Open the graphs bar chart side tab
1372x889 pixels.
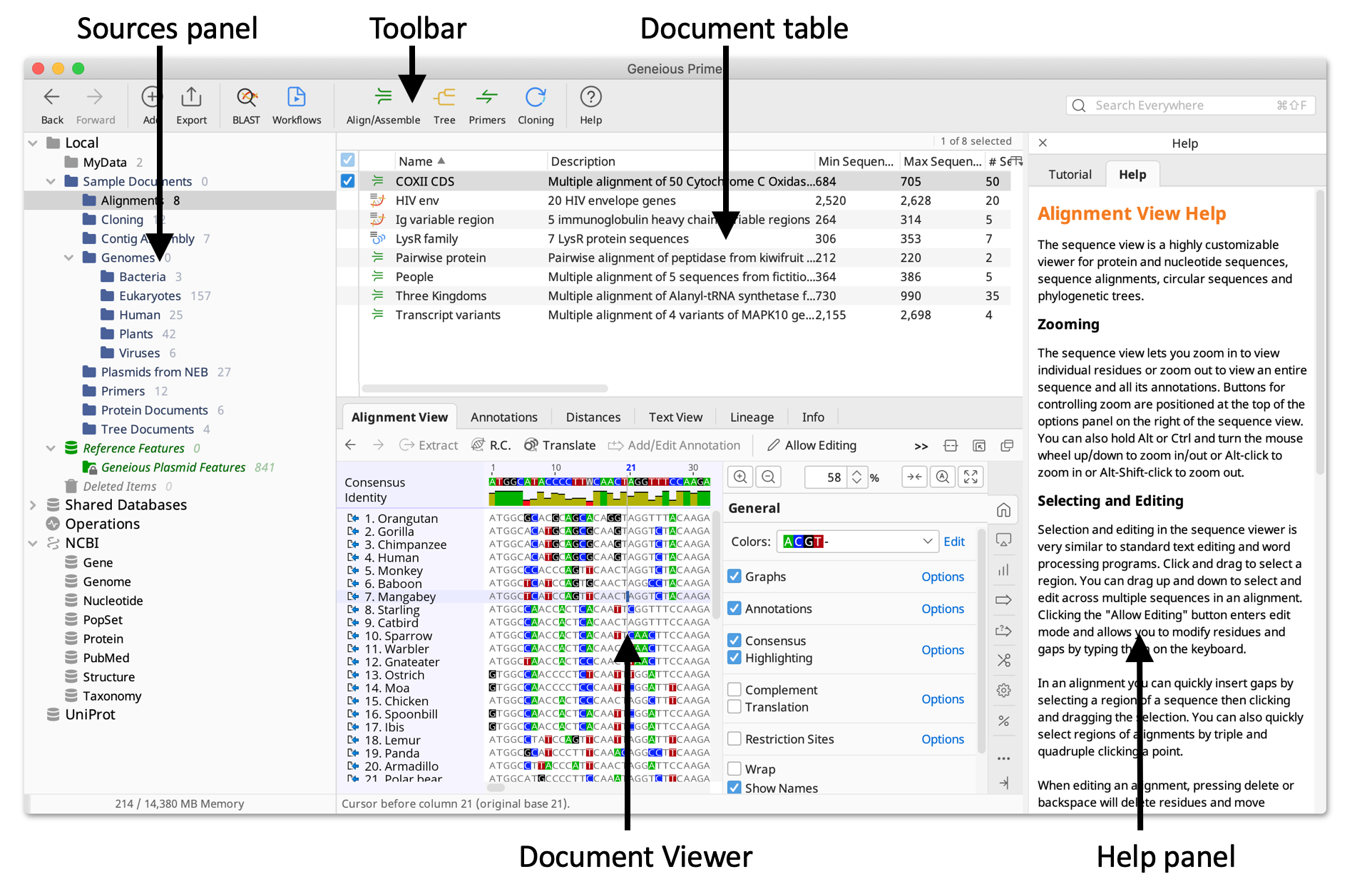1003,570
